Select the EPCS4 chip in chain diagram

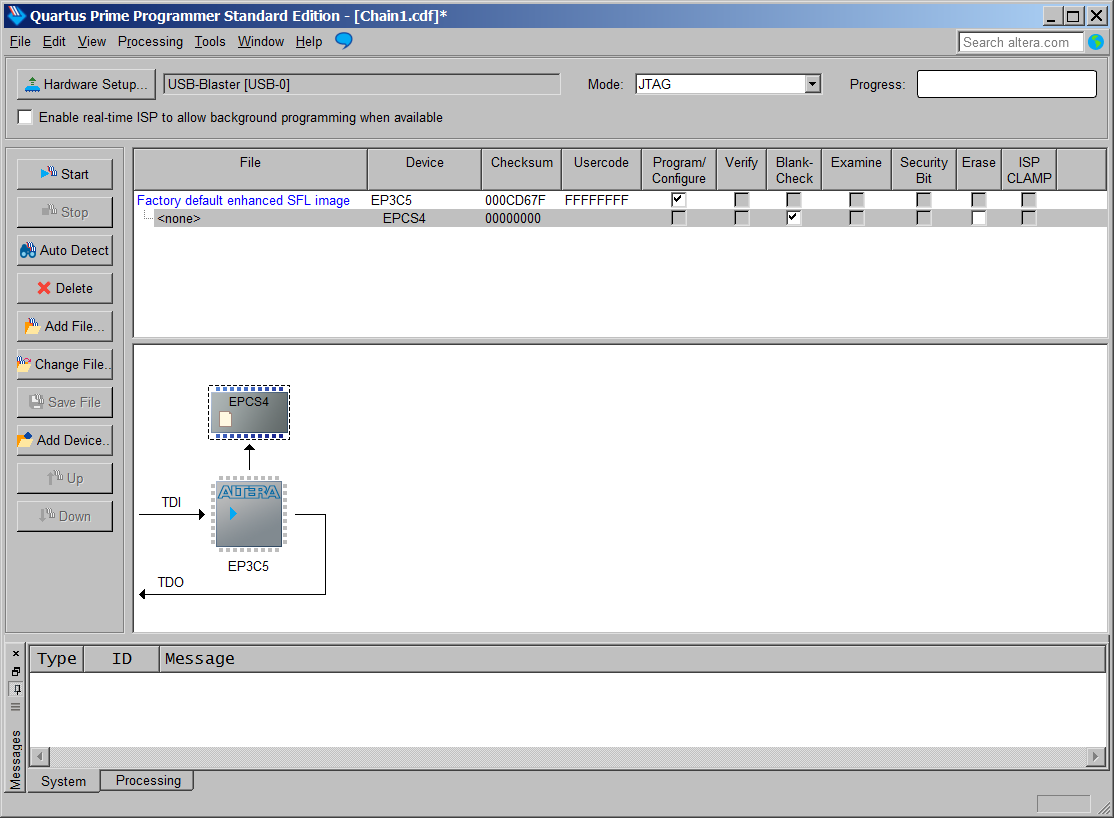(x=249, y=412)
